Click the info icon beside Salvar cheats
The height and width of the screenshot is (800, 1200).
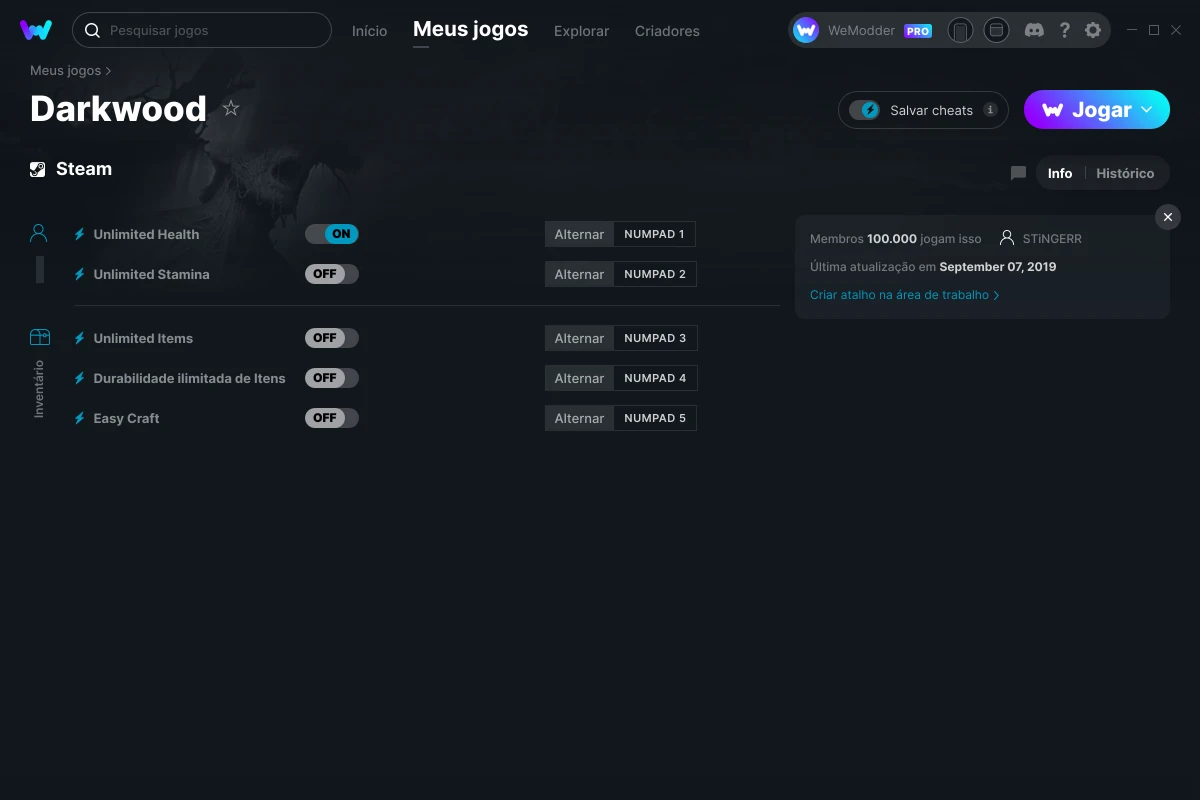pyautogui.click(x=990, y=110)
